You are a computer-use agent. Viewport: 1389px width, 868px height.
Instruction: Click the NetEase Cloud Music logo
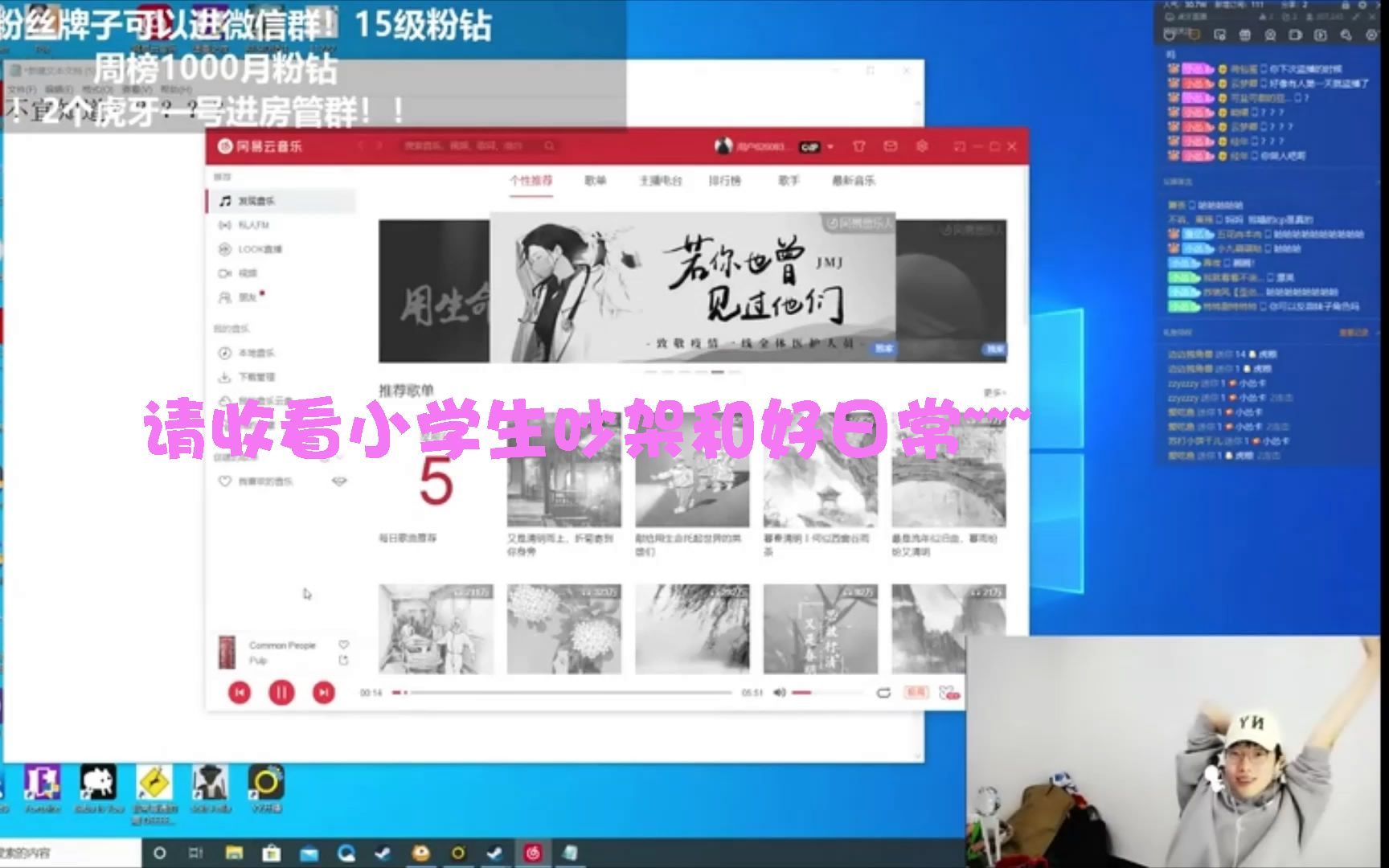260,146
